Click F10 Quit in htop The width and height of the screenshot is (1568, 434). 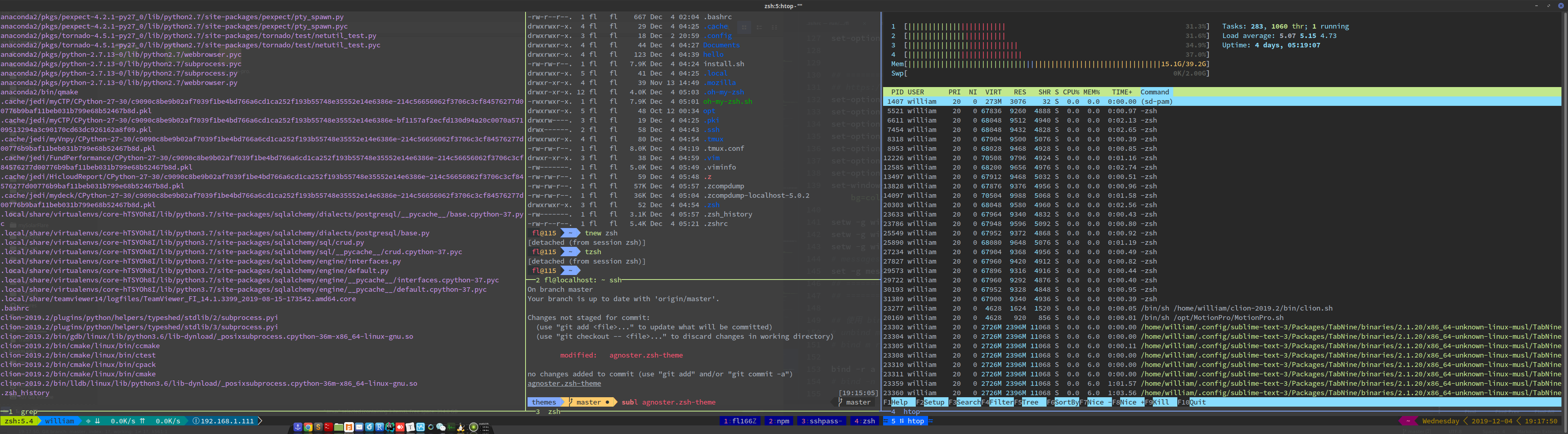click(1192, 403)
